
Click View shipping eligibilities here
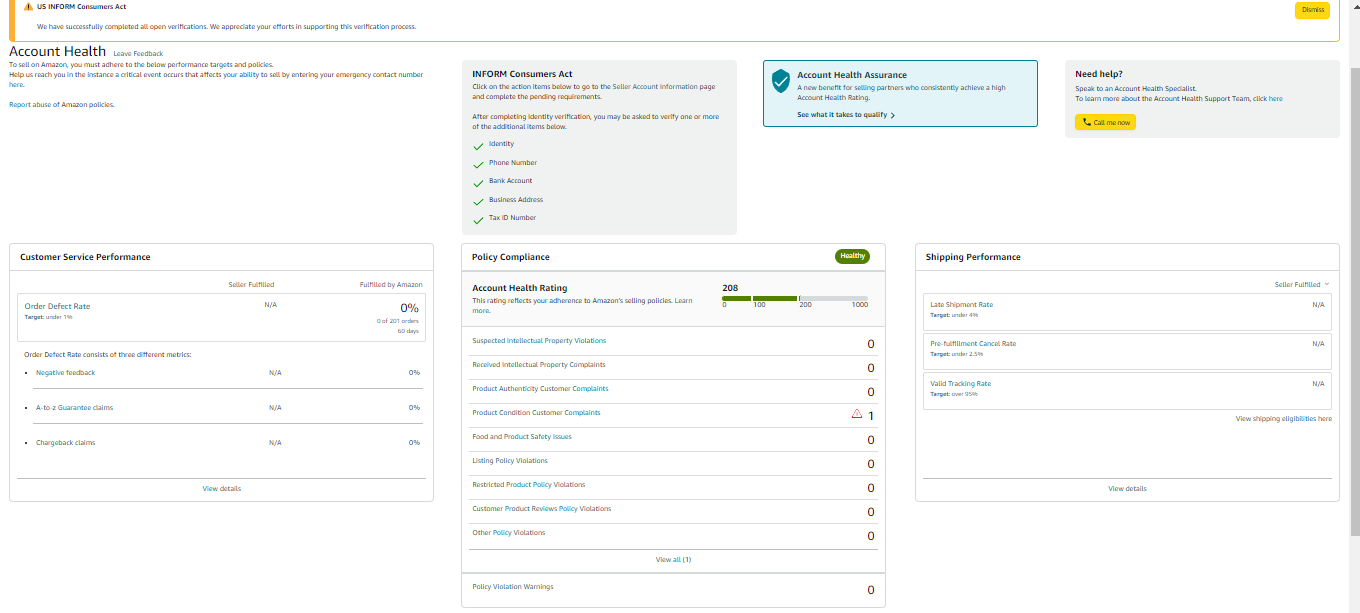click(x=1283, y=419)
